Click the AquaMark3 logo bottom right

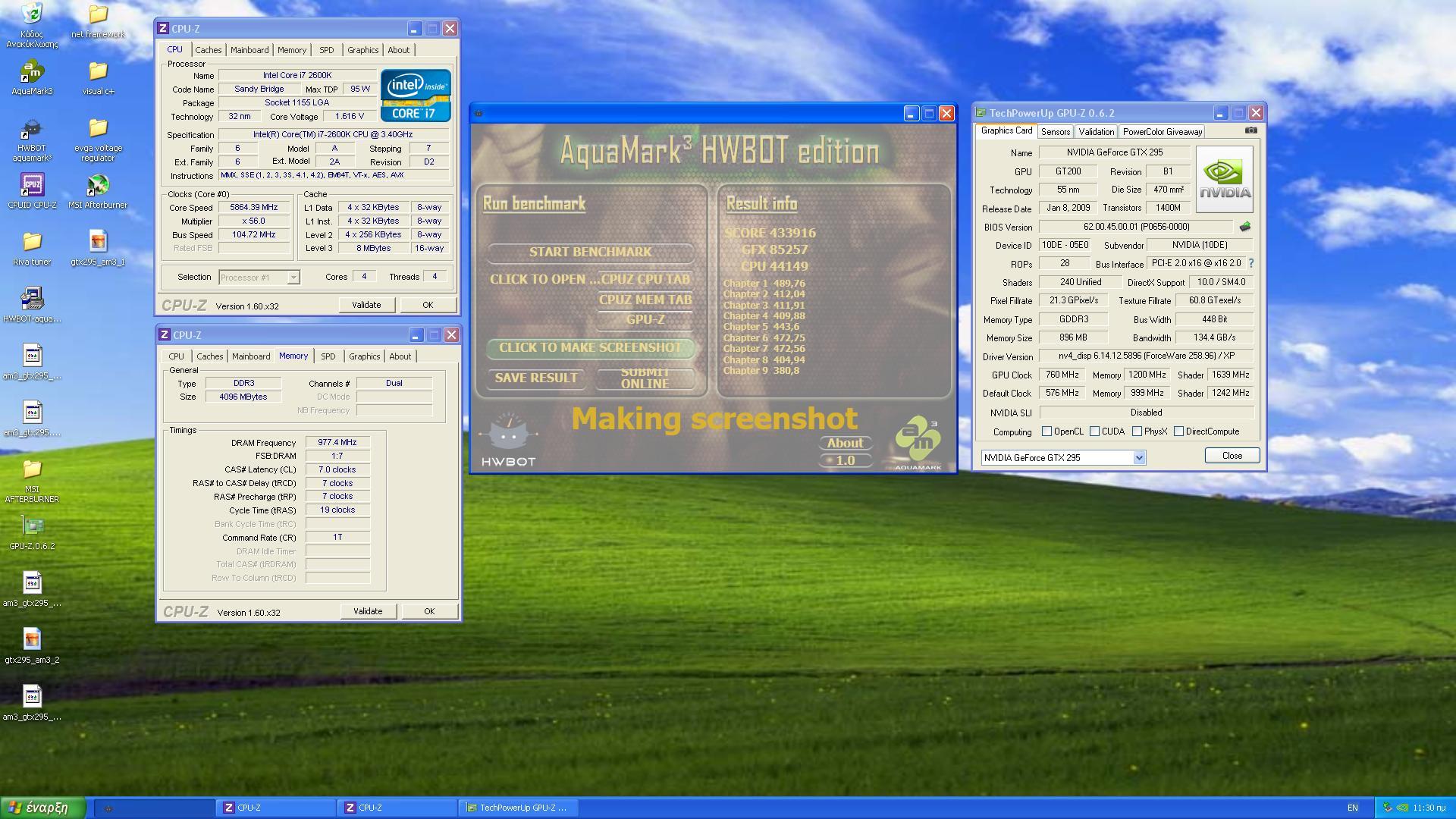coord(918,443)
